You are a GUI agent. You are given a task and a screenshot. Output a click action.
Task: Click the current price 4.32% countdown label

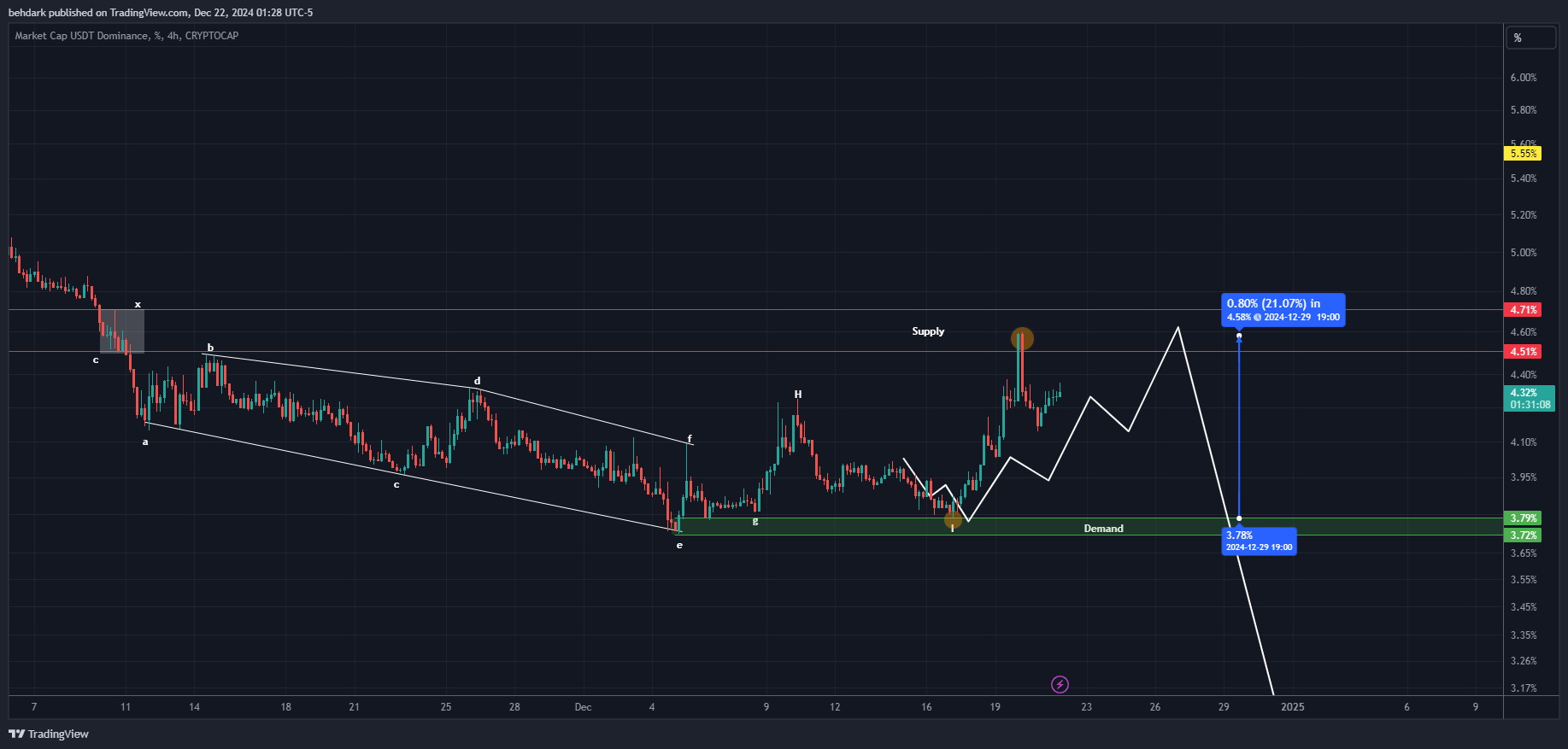coord(1530,399)
